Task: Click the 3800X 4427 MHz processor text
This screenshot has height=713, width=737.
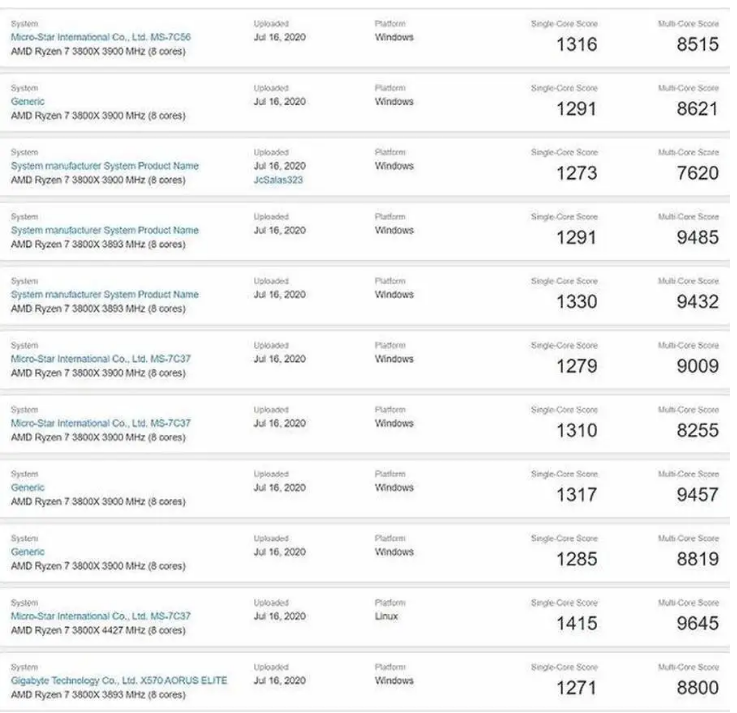Action: click(x=97, y=630)
